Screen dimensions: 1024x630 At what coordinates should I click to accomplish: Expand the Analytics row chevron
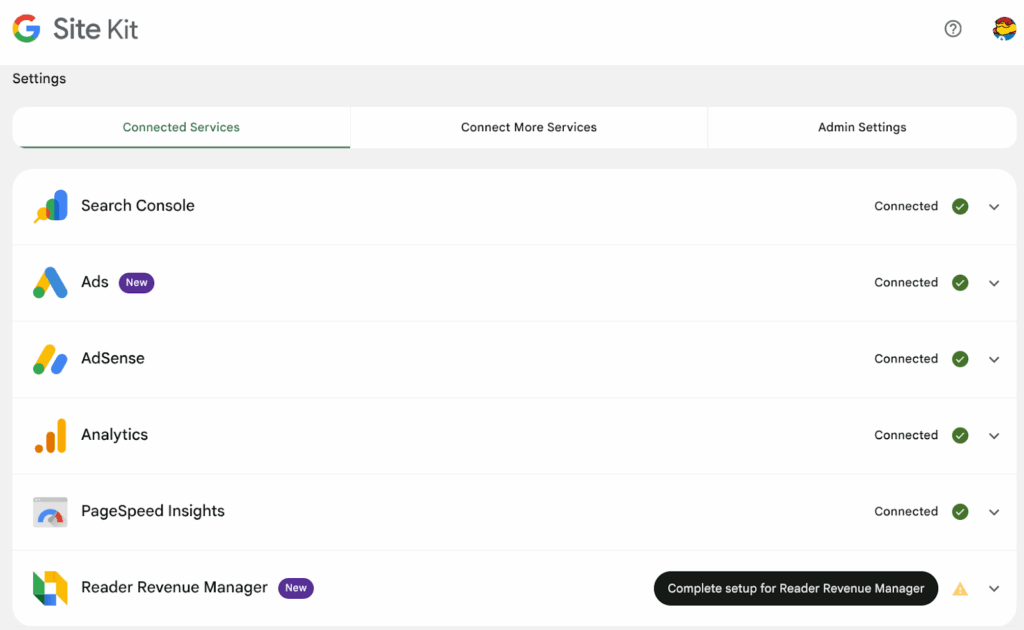(x=994, y=436)
